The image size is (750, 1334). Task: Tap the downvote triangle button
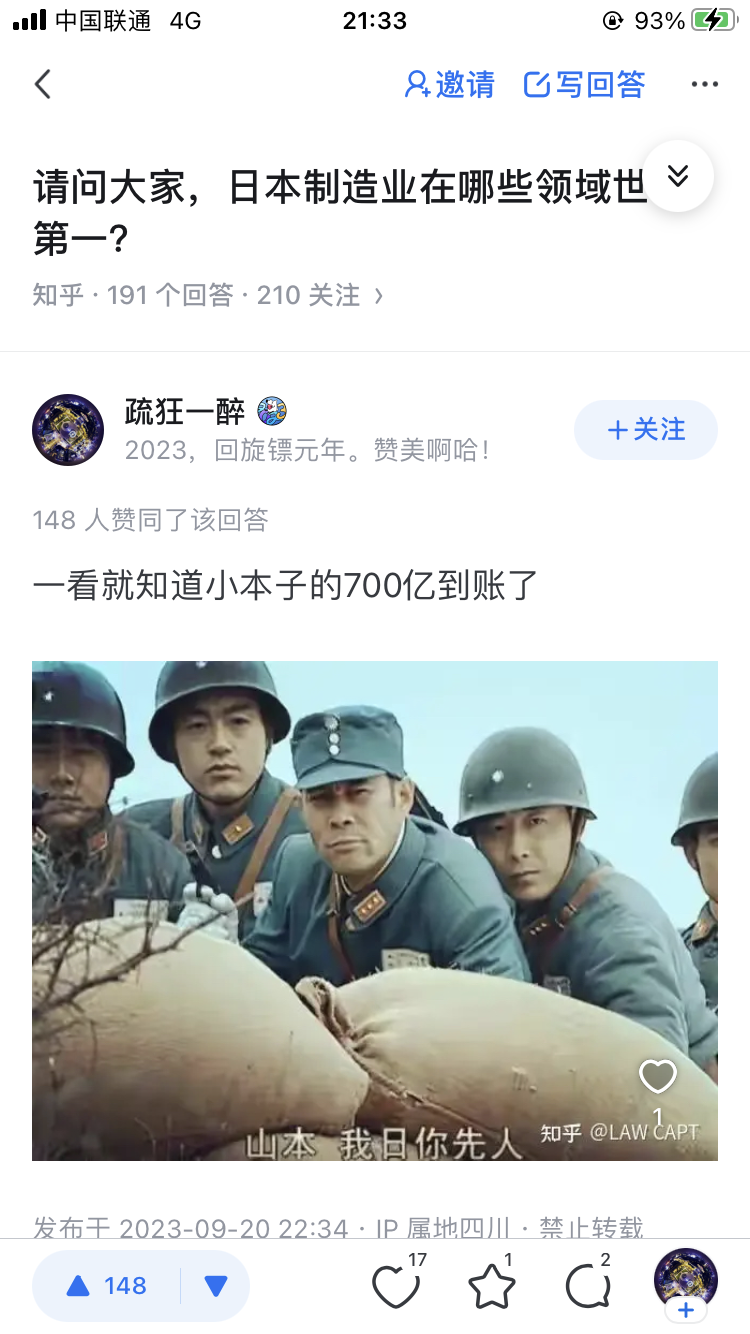(x=215, y=1286)
